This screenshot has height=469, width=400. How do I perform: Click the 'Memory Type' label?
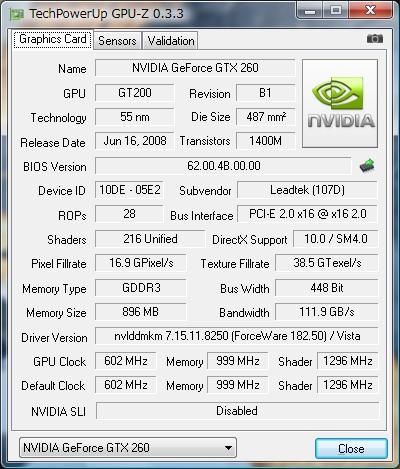(54, 289)
